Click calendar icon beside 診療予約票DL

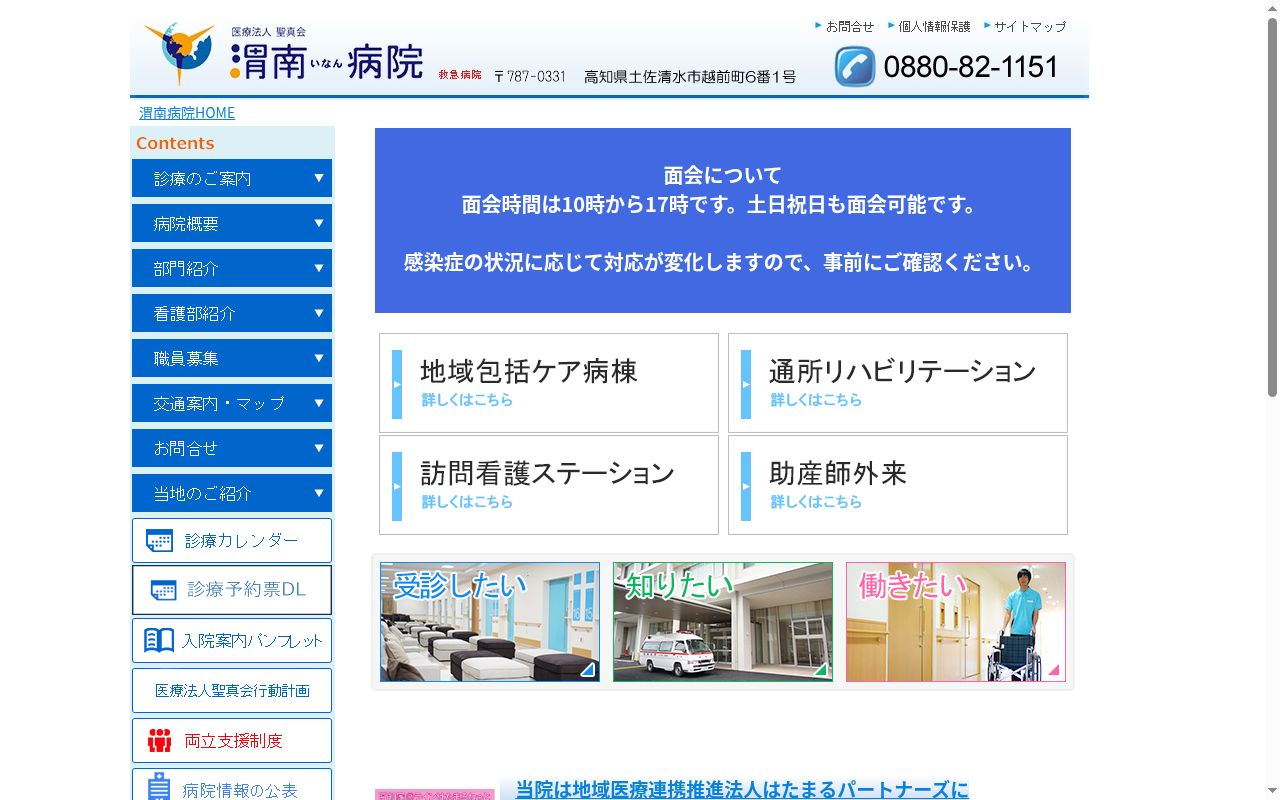163,590
